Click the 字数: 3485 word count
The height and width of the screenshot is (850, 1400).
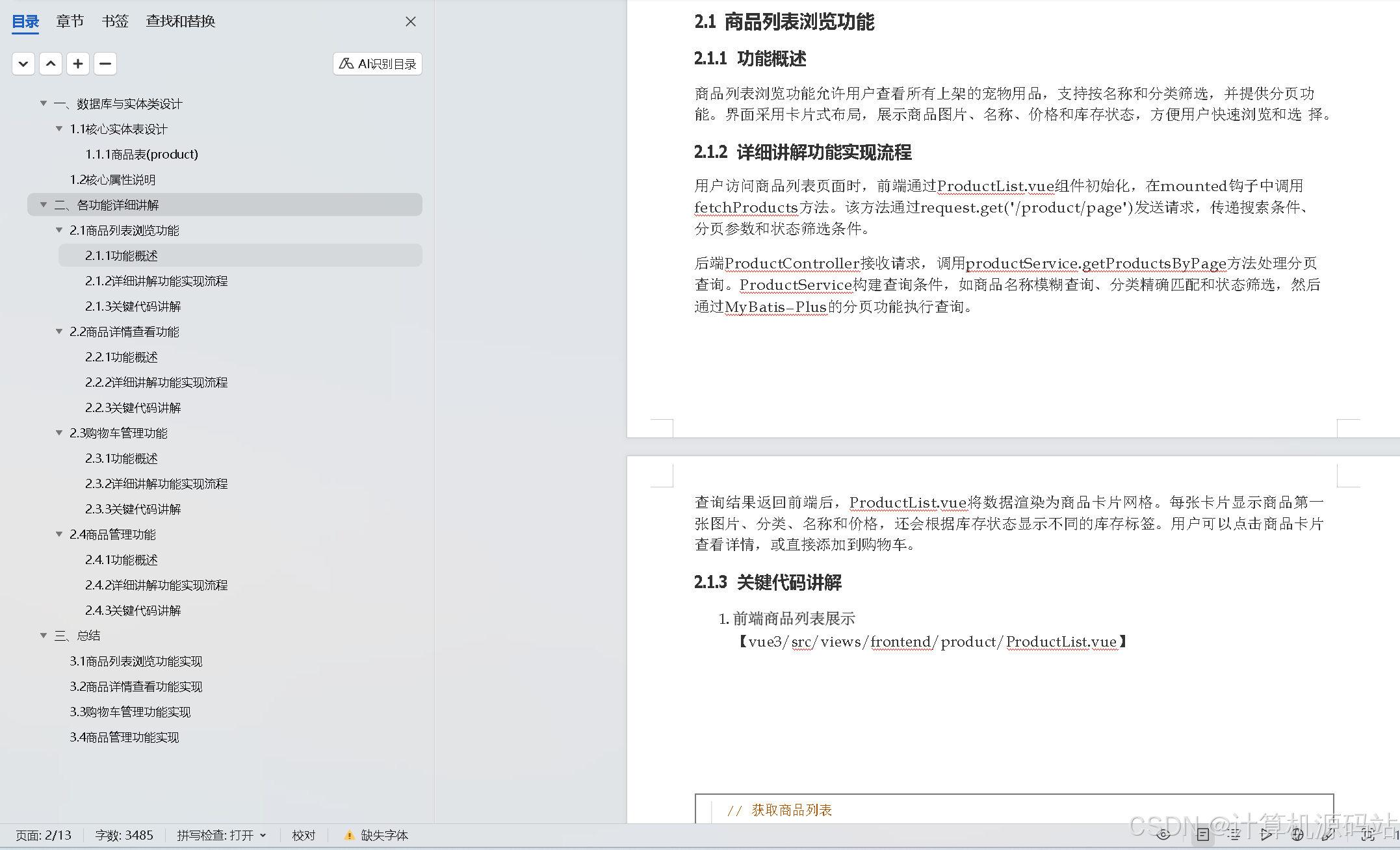(124, 835)
